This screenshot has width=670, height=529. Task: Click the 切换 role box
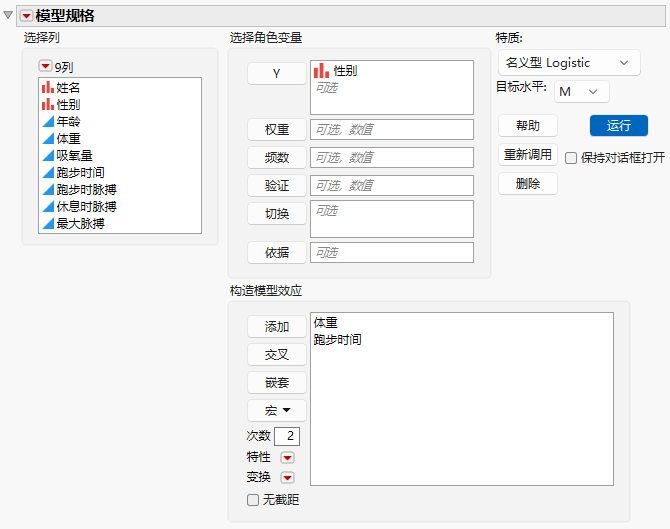tap(392, 219)
